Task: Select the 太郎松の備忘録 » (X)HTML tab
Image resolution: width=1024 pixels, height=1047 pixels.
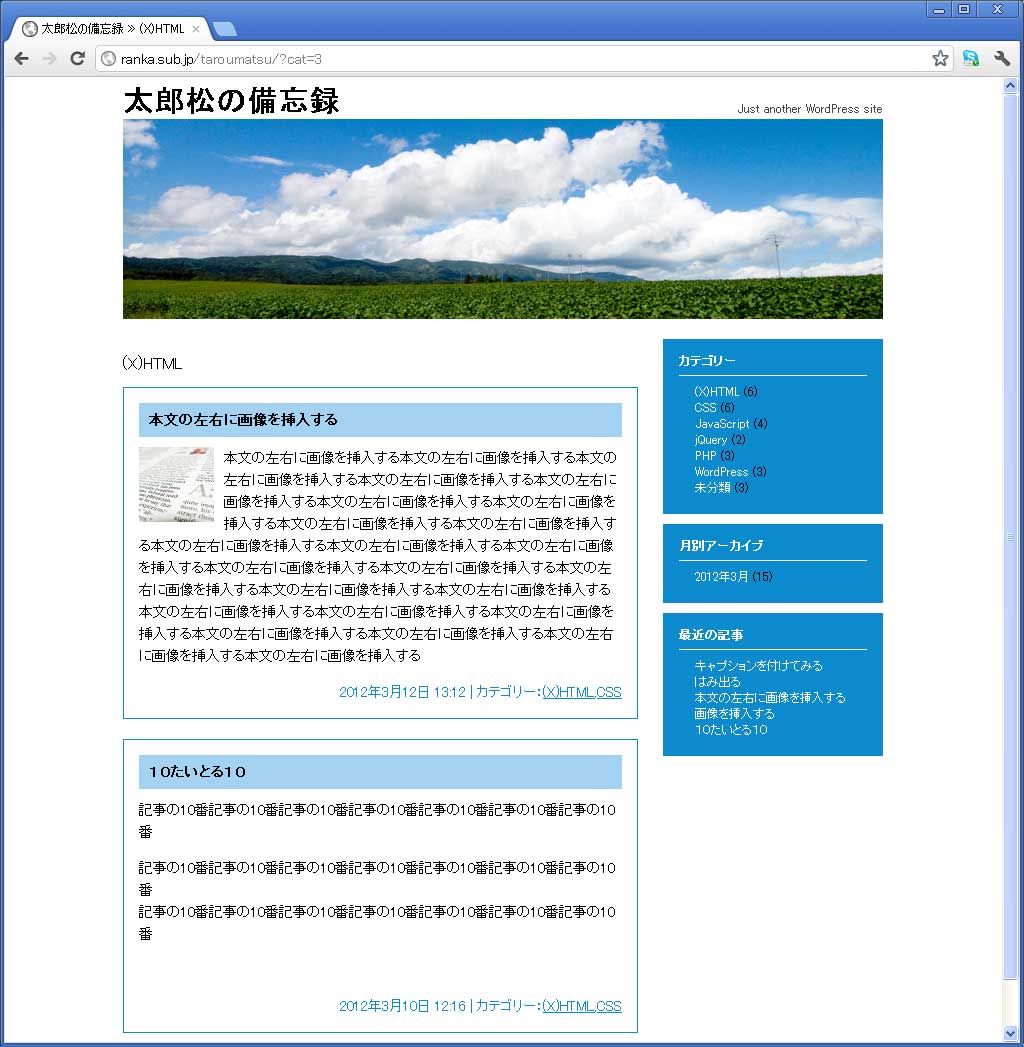Action: [111, 29]
